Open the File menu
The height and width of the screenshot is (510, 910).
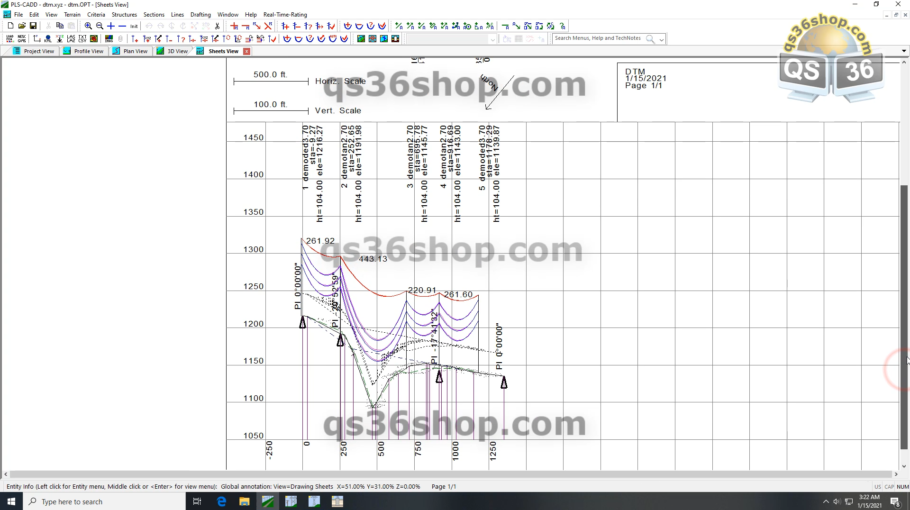(19, 15)
